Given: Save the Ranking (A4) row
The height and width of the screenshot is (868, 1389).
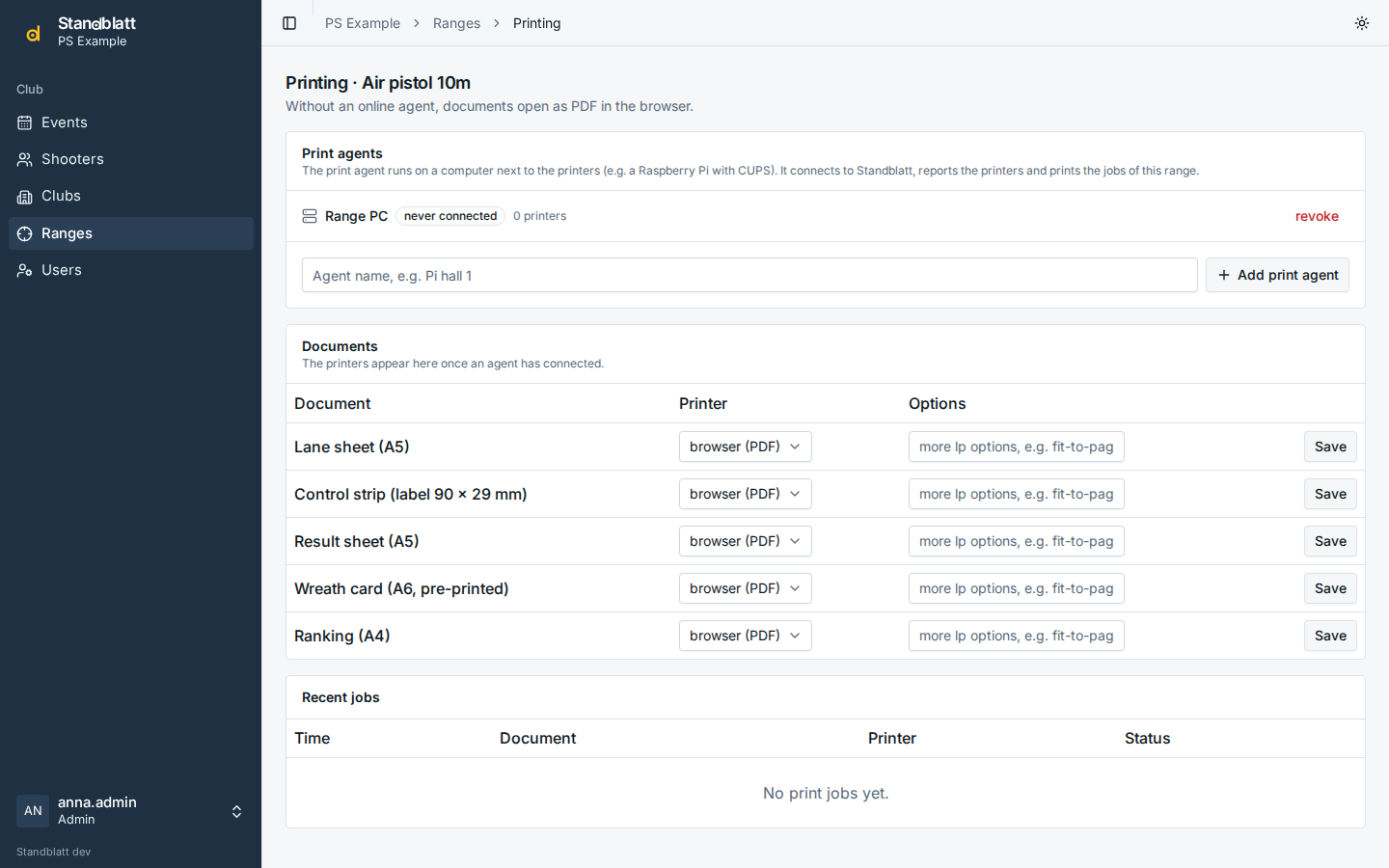Looking at the screenshot, I should point(1330,636).
